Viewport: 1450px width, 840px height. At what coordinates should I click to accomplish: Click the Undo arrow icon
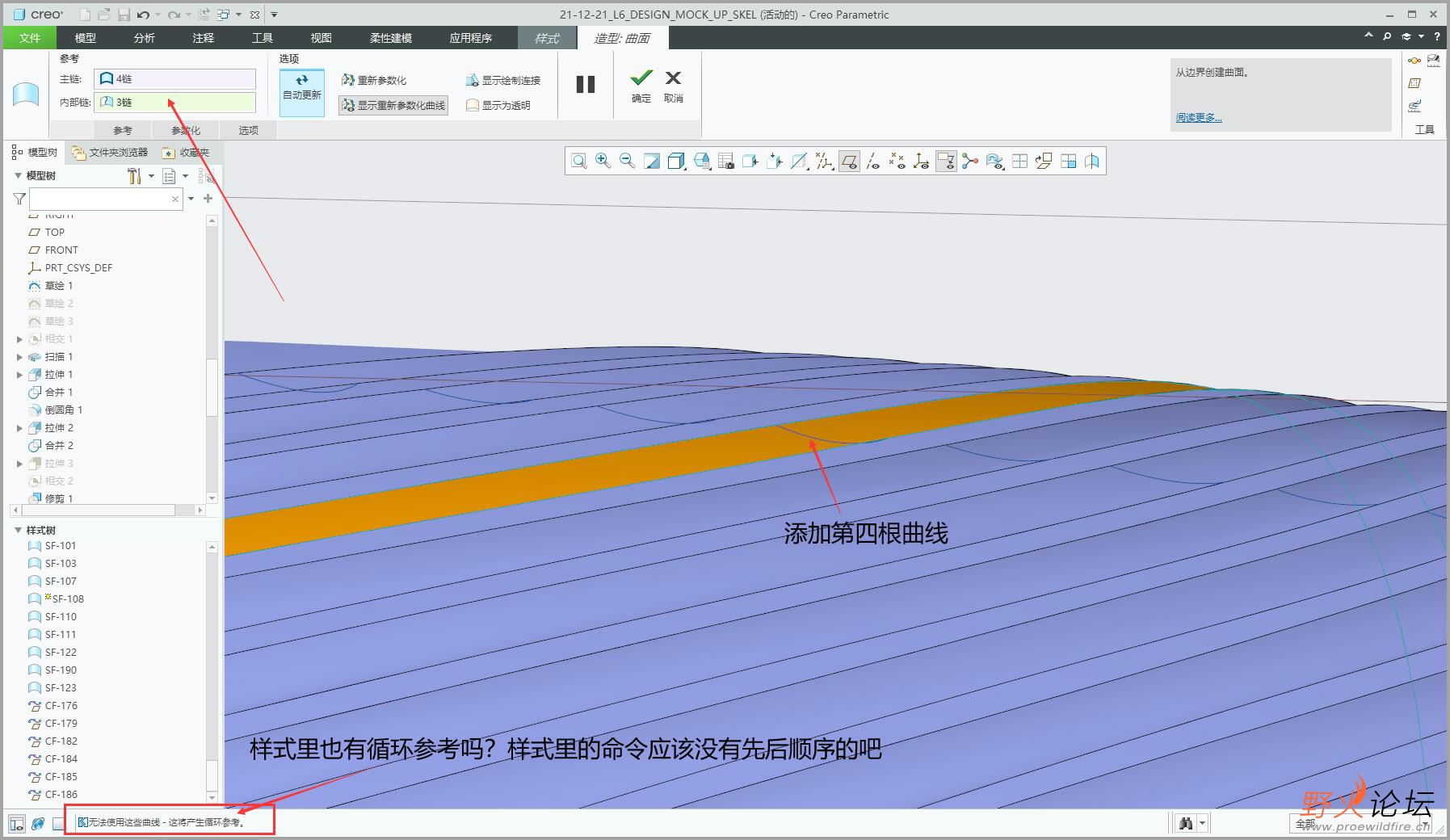coord(143,15)
